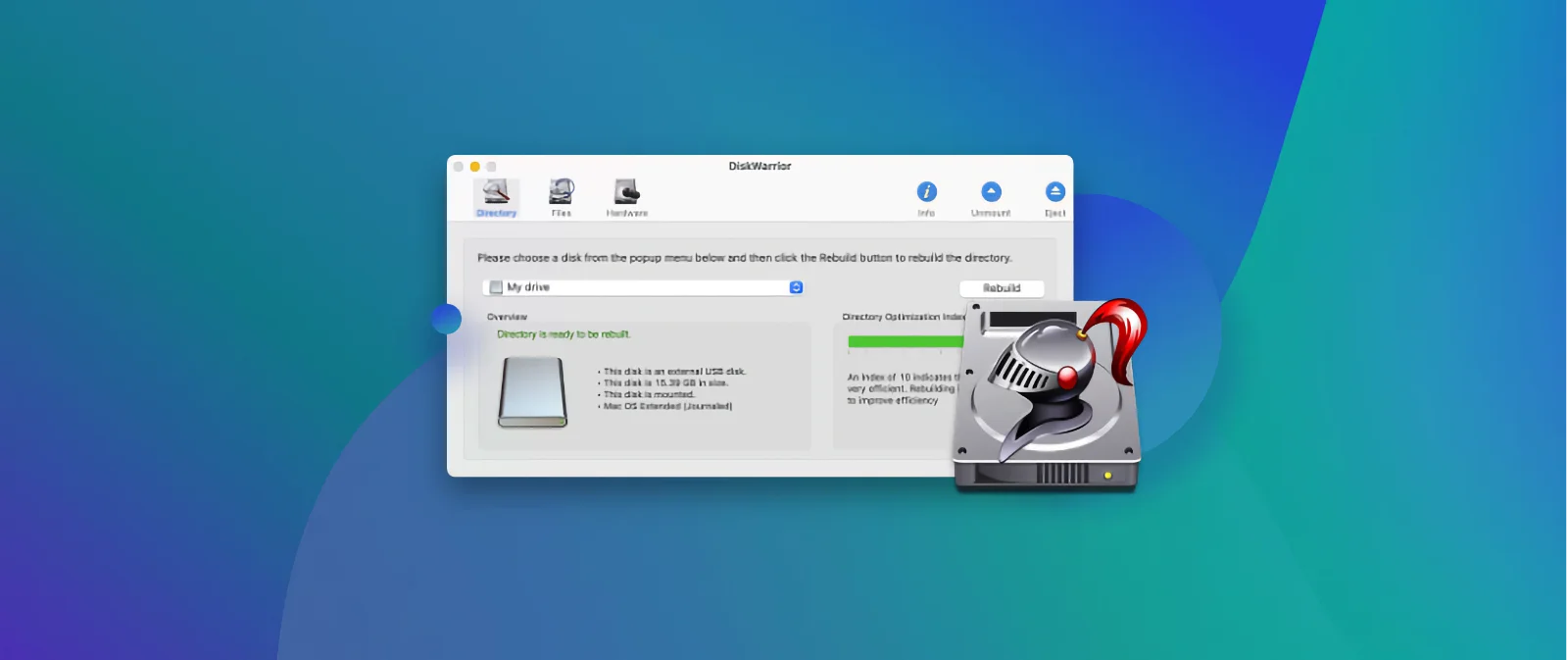Open the "My drive" disk popup menu
The width and height of the screenshot is (1568, 660).
pyautogui.click(x=644, y=287)
